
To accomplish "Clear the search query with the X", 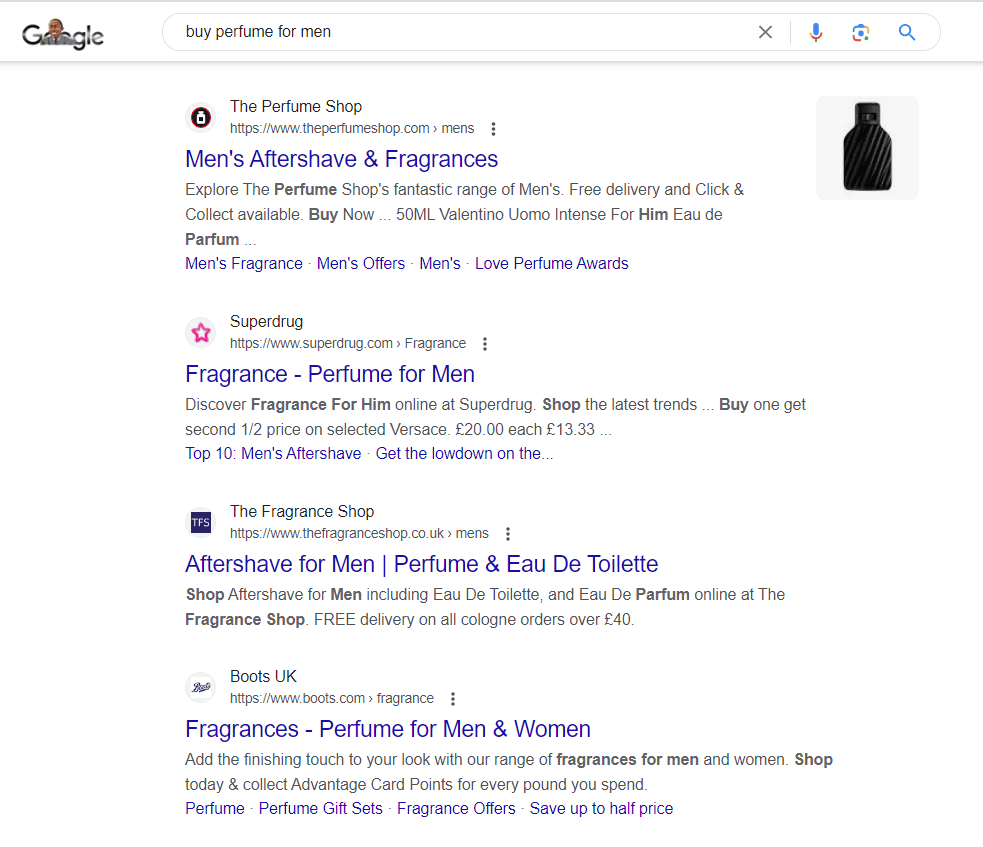I will pos(765,32).
